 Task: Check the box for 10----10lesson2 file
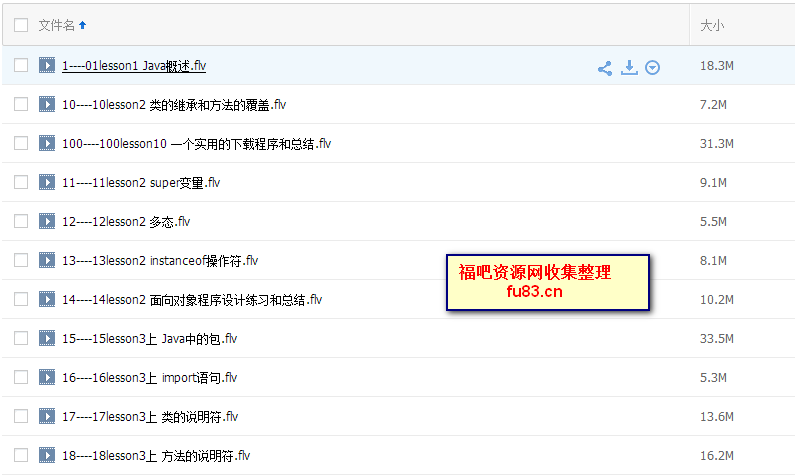21,104
